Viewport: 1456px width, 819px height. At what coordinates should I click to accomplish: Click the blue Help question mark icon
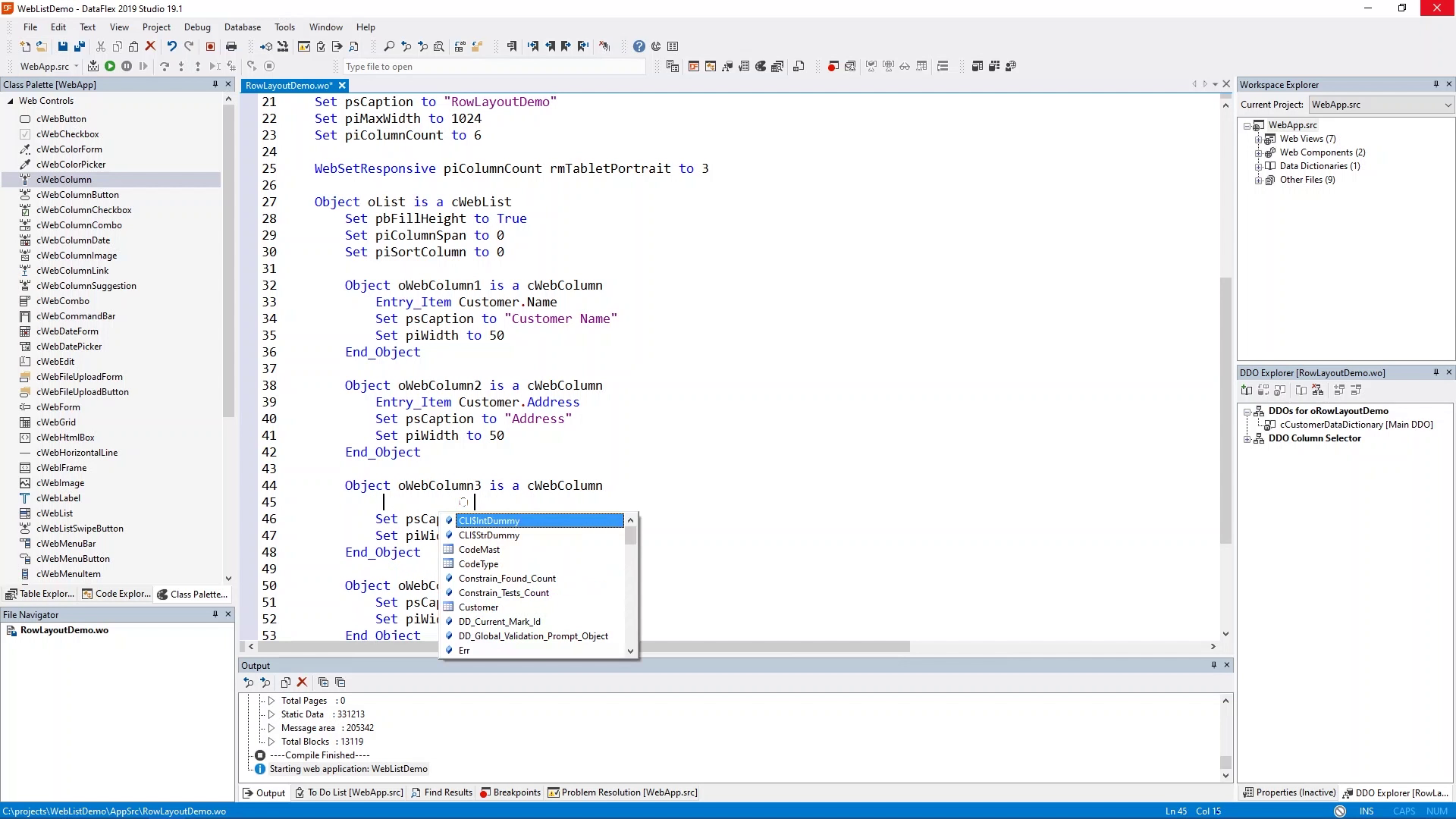(x=639, y=46)
